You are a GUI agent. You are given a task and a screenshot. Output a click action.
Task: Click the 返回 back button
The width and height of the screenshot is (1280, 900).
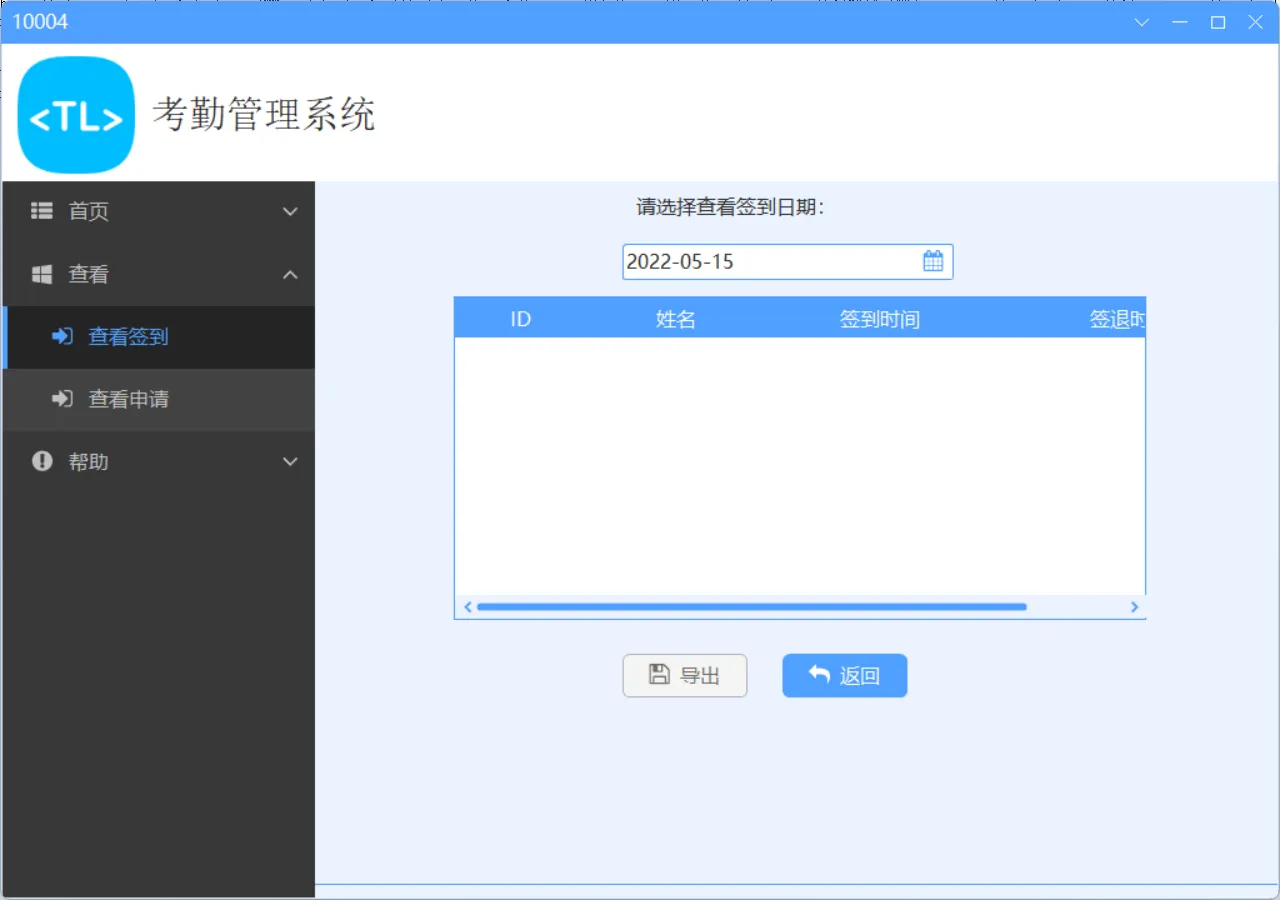pos(845,675)
